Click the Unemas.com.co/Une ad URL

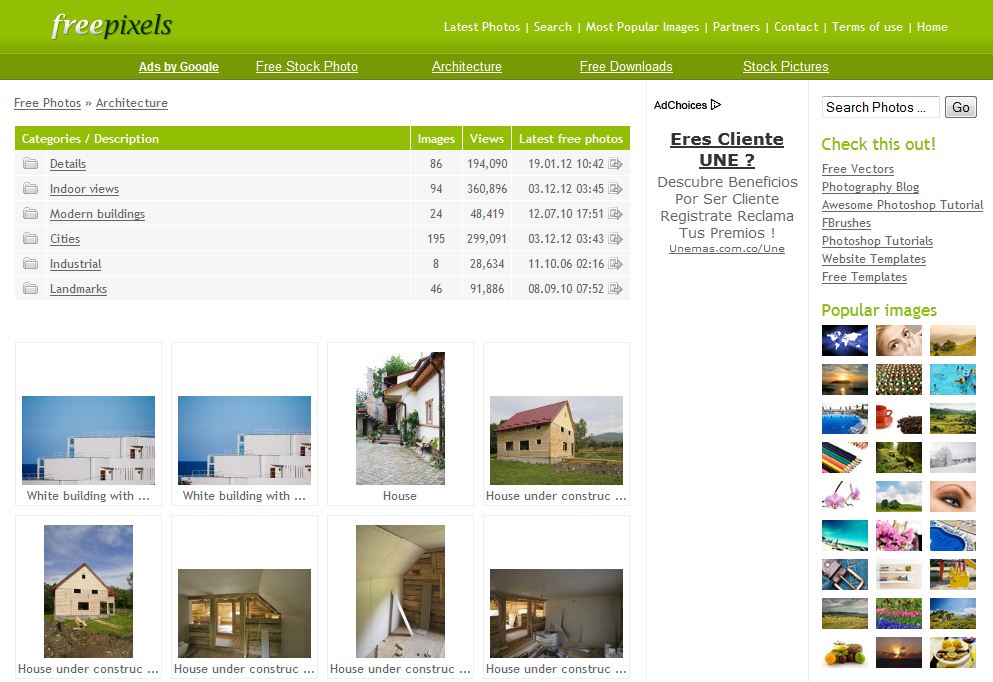point(727,249)
